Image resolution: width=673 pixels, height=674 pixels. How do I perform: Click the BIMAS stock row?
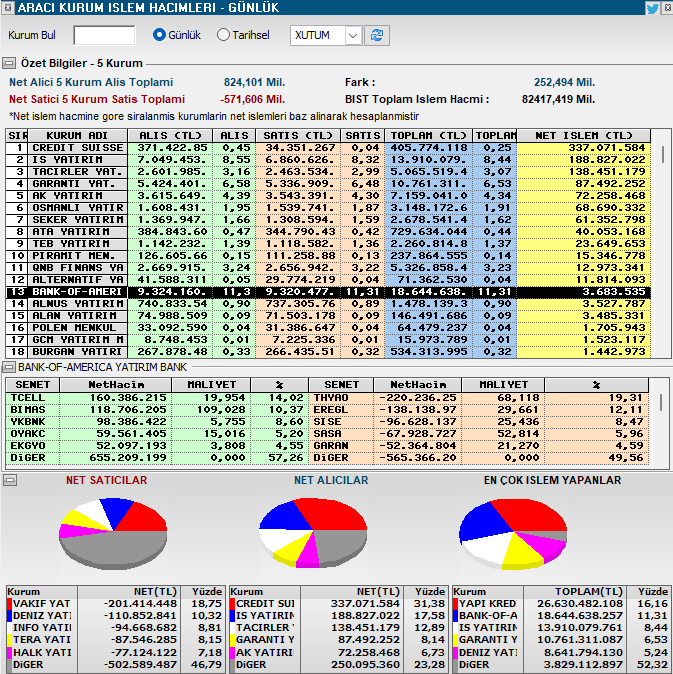(157, 410)
